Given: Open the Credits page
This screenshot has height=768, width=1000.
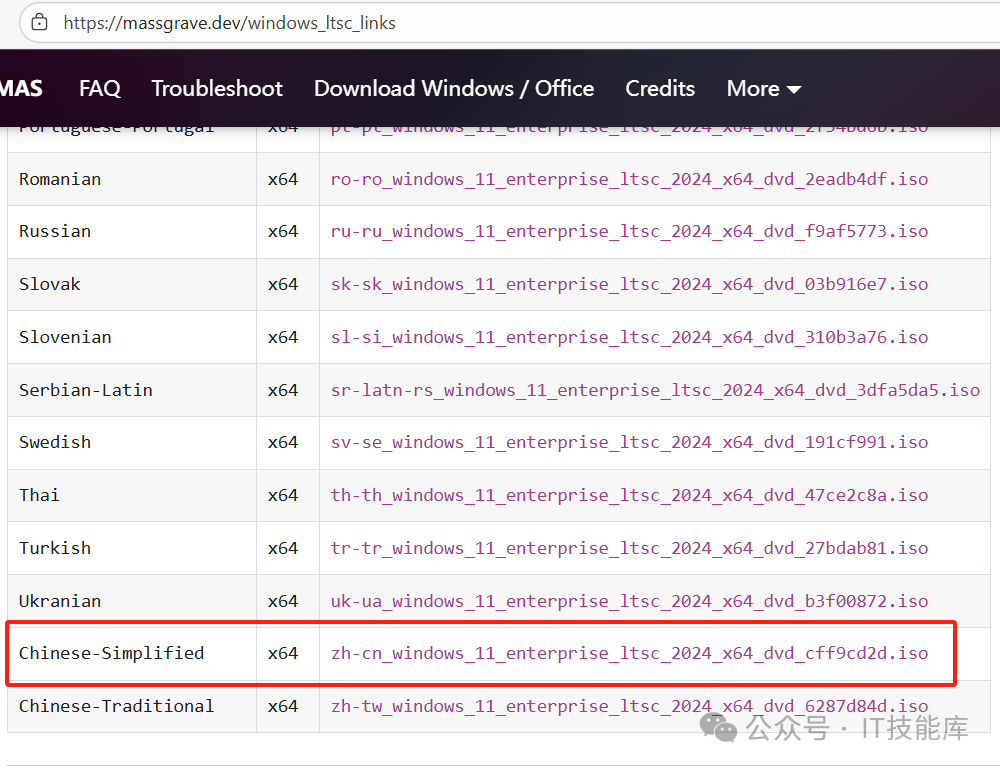Looking at the screenshot, I should [659, 89].
